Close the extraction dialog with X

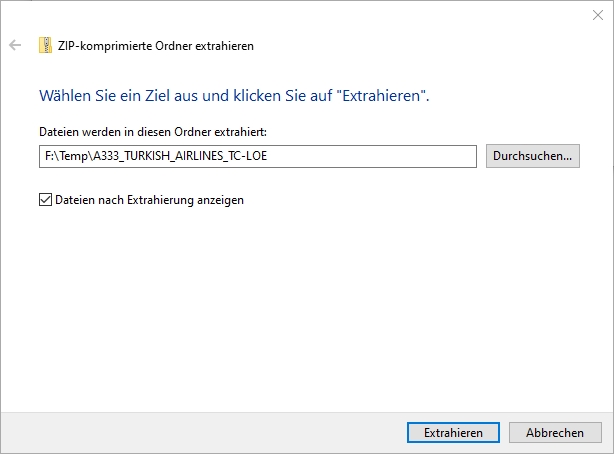tap(597, 15)
